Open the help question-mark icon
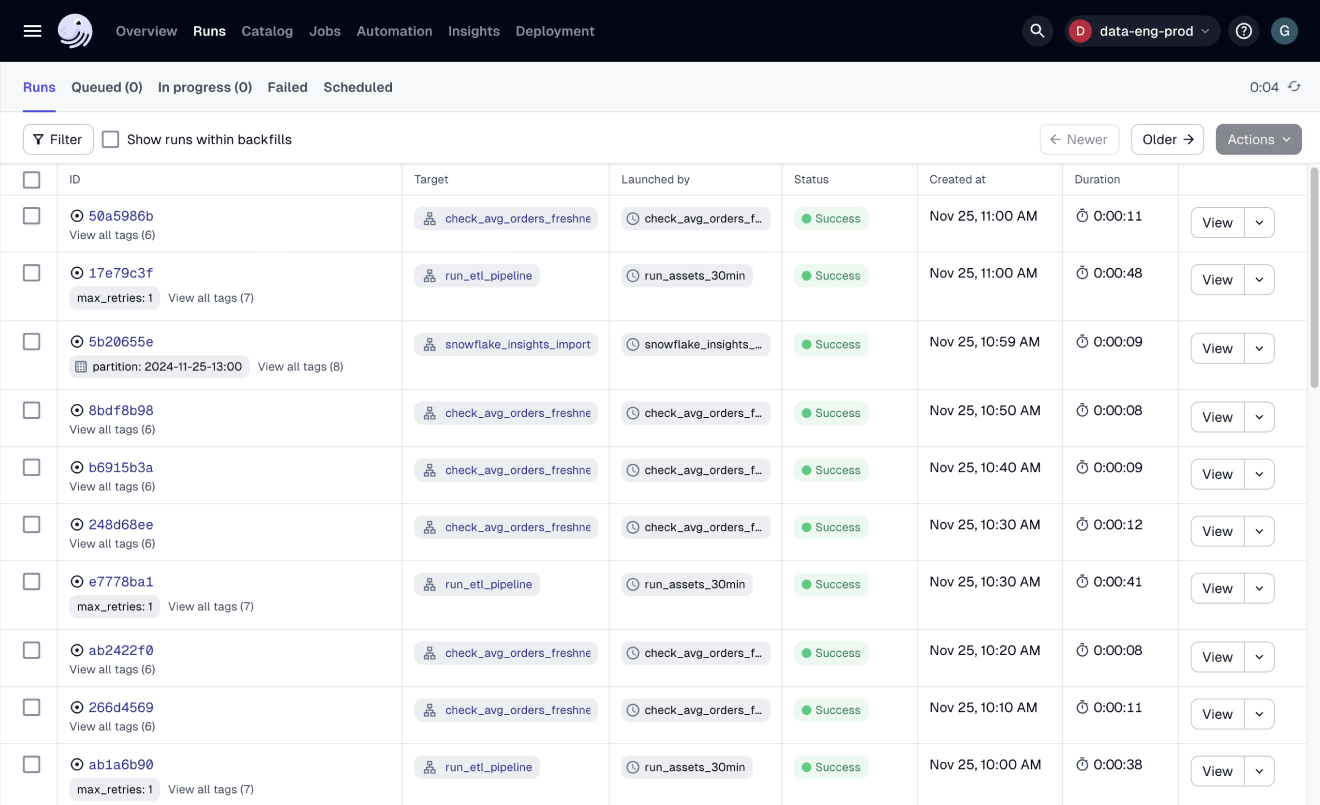 click(x=1243, y=30)
